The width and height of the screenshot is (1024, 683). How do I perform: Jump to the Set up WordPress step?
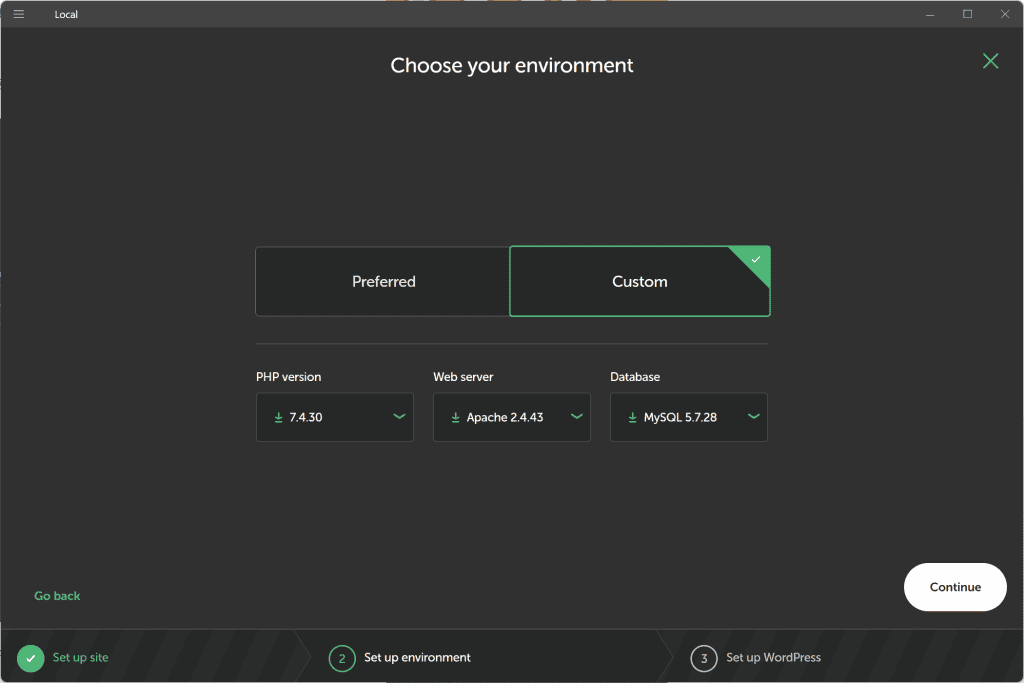[773, 658]
